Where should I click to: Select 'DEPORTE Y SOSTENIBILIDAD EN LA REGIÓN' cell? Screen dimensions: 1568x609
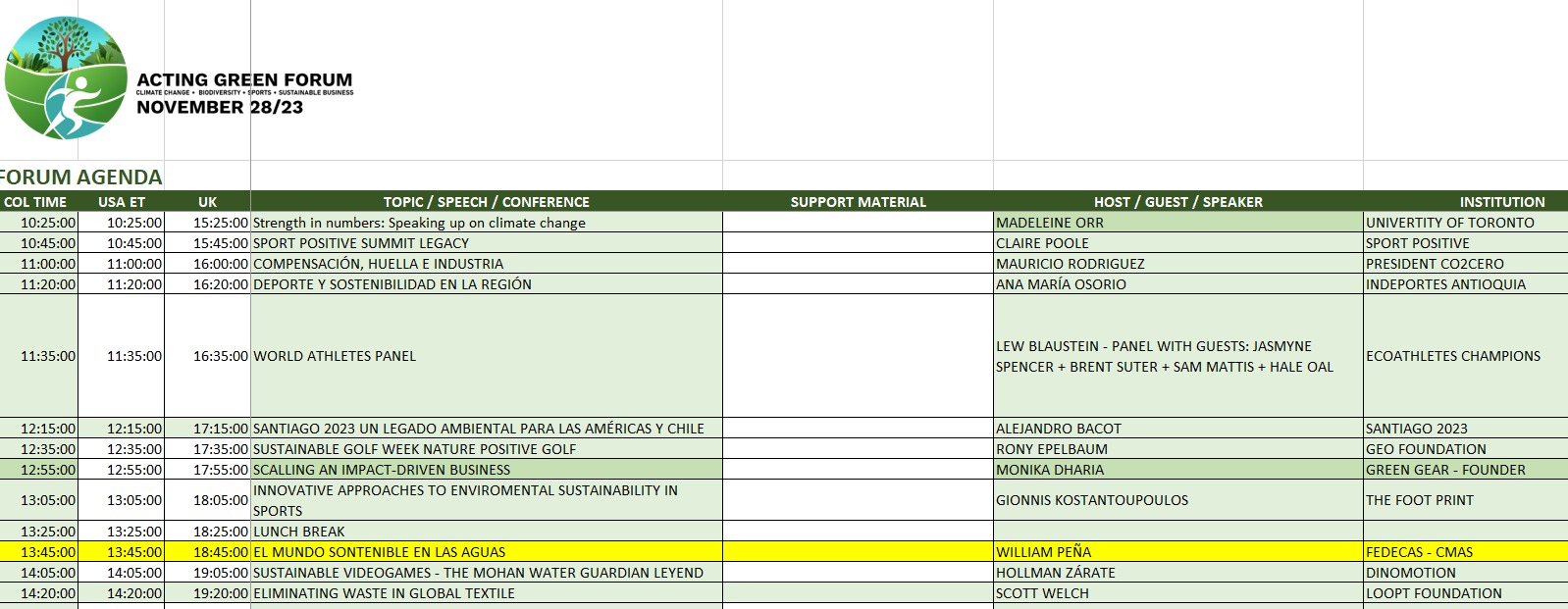pos(487,284)
